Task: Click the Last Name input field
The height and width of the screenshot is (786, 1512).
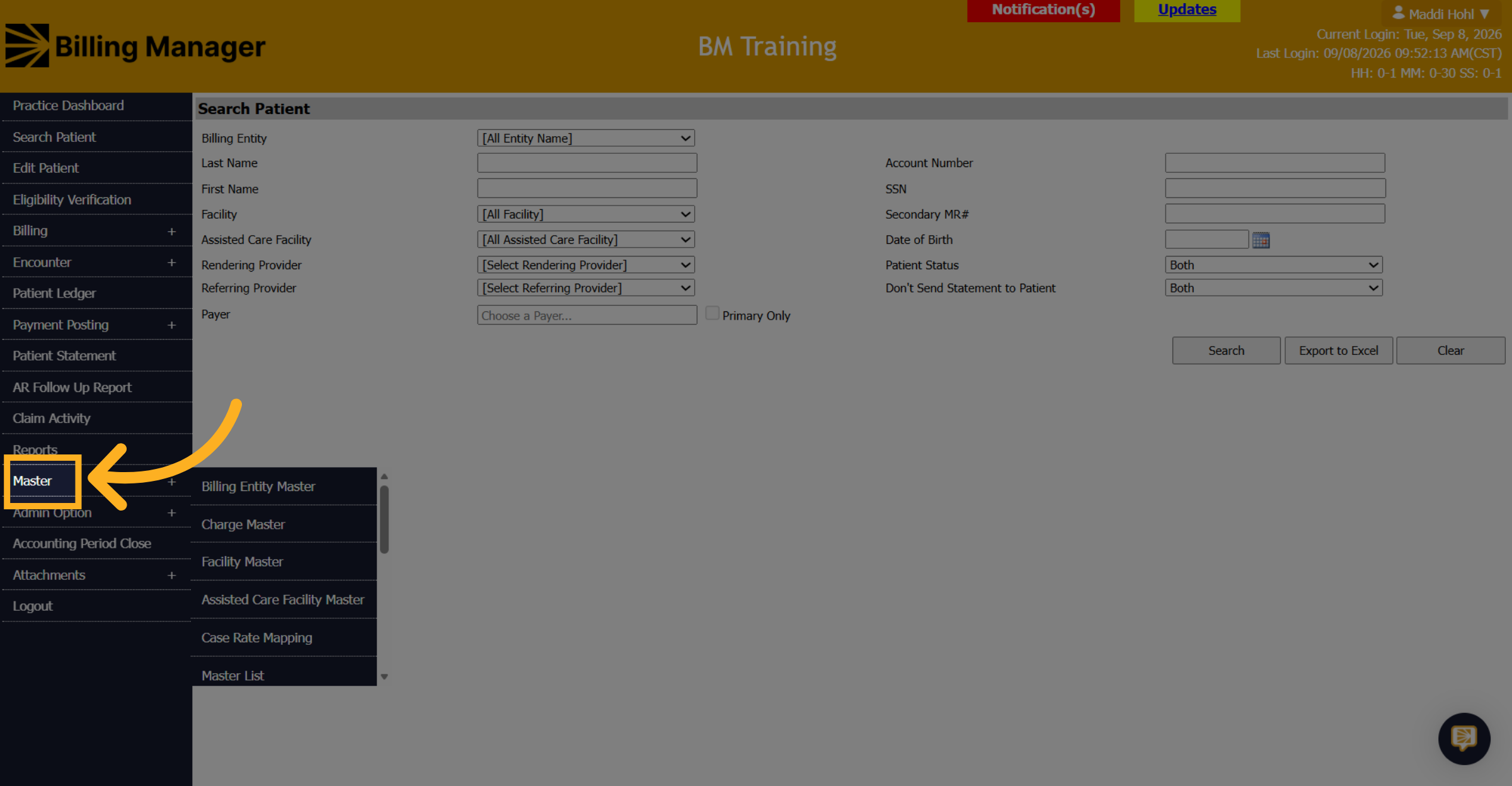Action: point(587,163)
